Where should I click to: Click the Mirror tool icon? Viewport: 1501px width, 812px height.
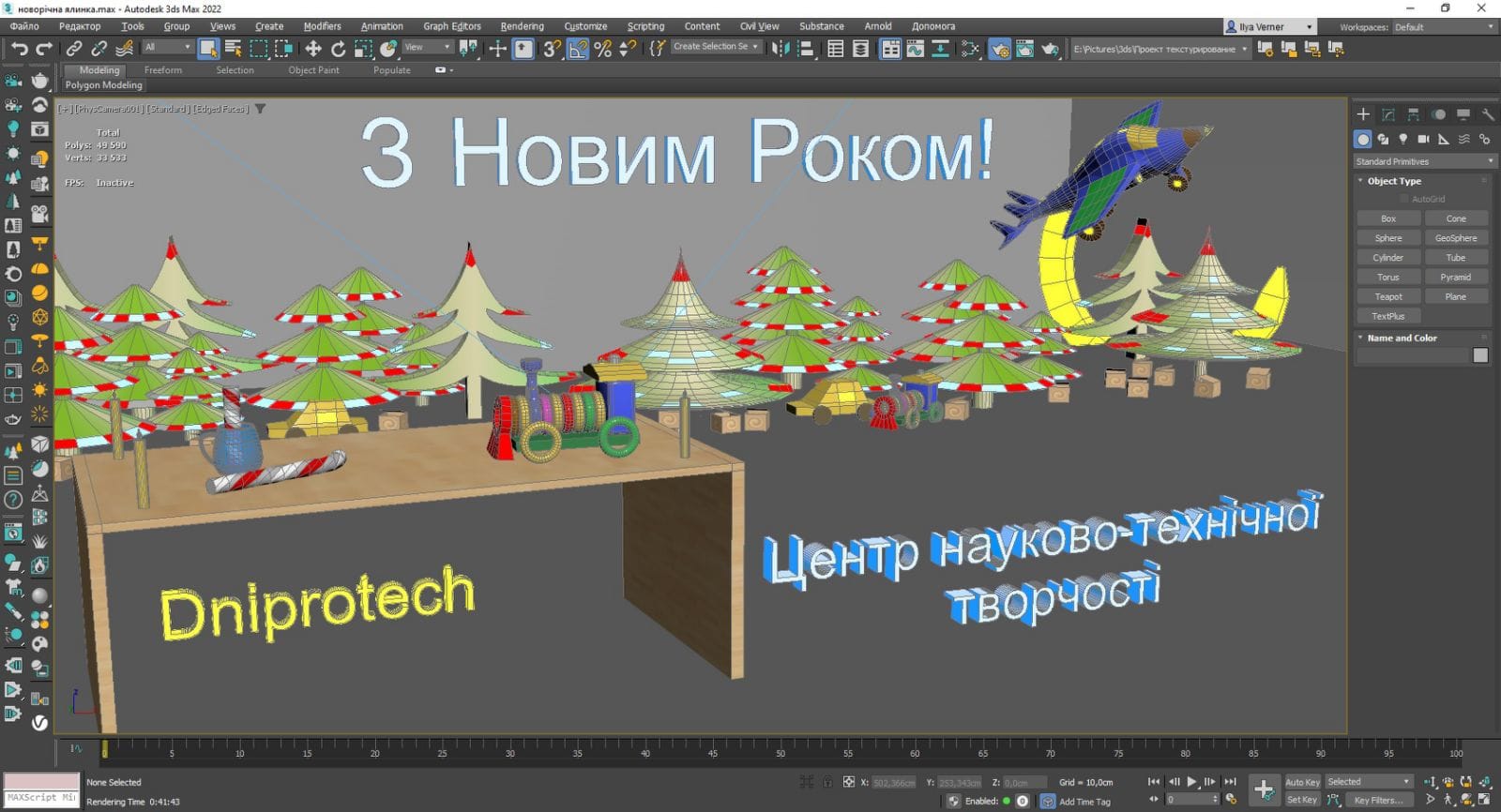781,49
